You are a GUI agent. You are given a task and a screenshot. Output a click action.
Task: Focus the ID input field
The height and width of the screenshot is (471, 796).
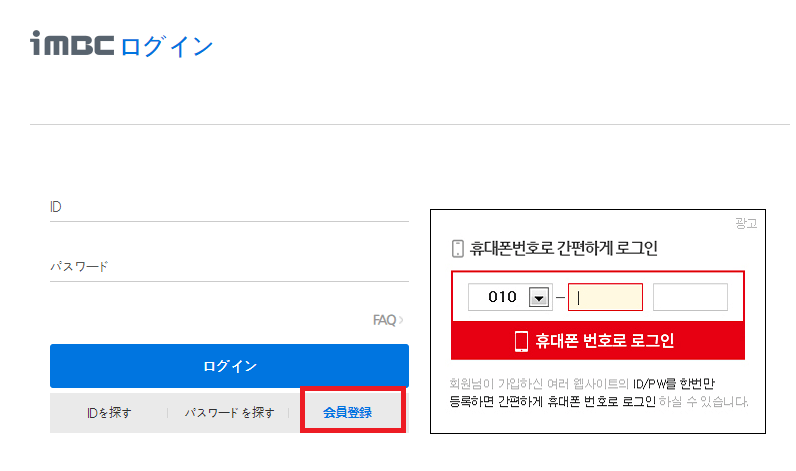click(x=229, y=207)
